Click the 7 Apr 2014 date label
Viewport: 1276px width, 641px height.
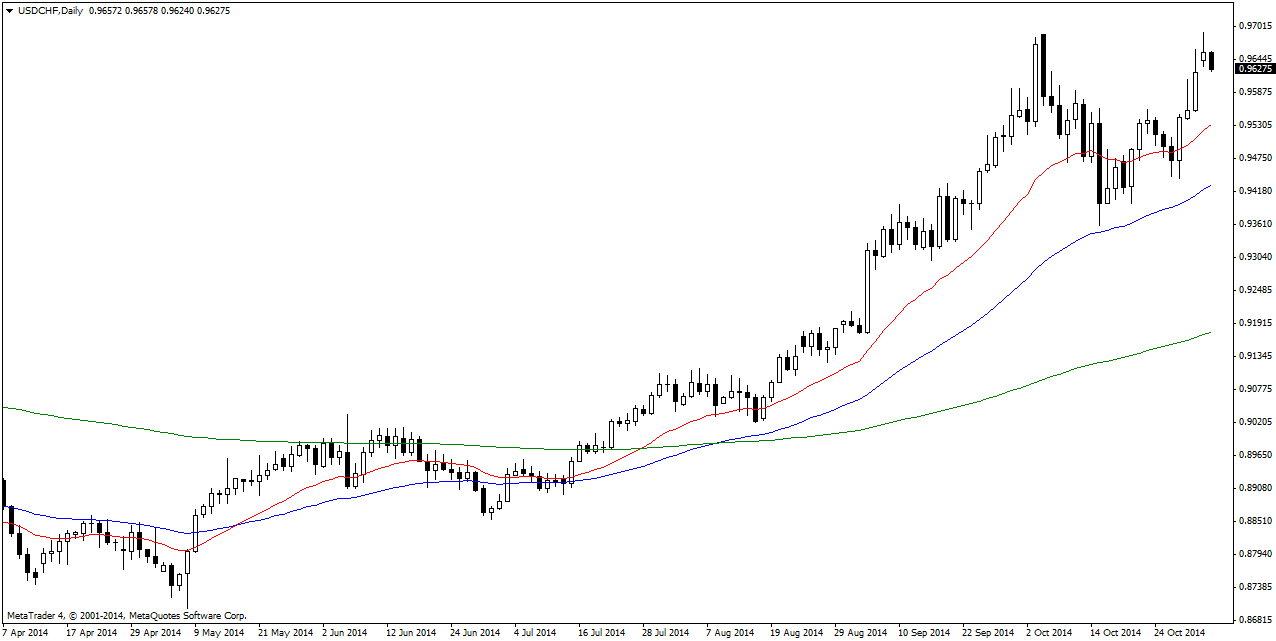tap(26, 632)
